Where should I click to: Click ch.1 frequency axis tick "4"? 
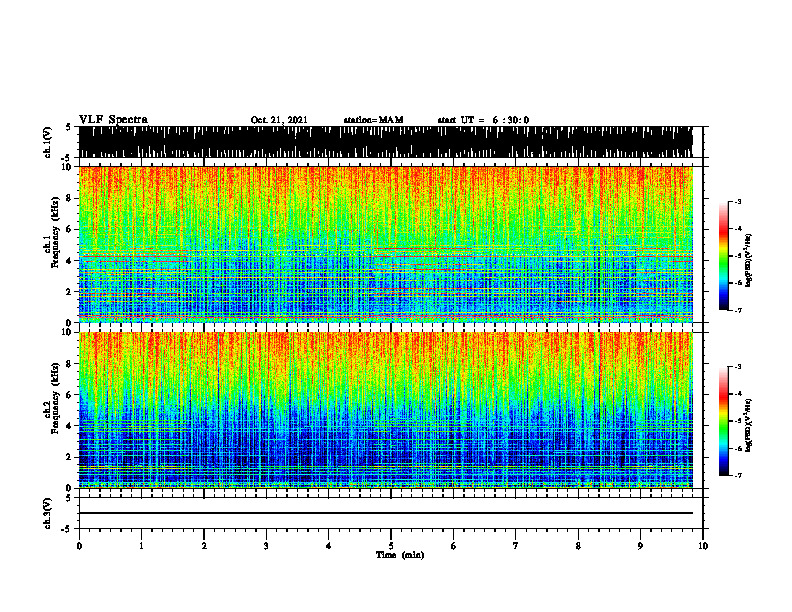69,261
